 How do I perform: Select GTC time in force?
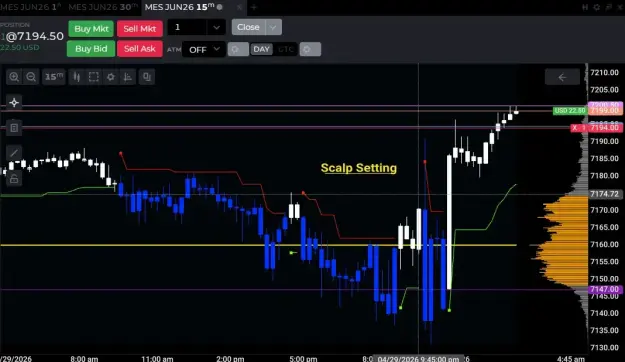[x=285, y=49]
